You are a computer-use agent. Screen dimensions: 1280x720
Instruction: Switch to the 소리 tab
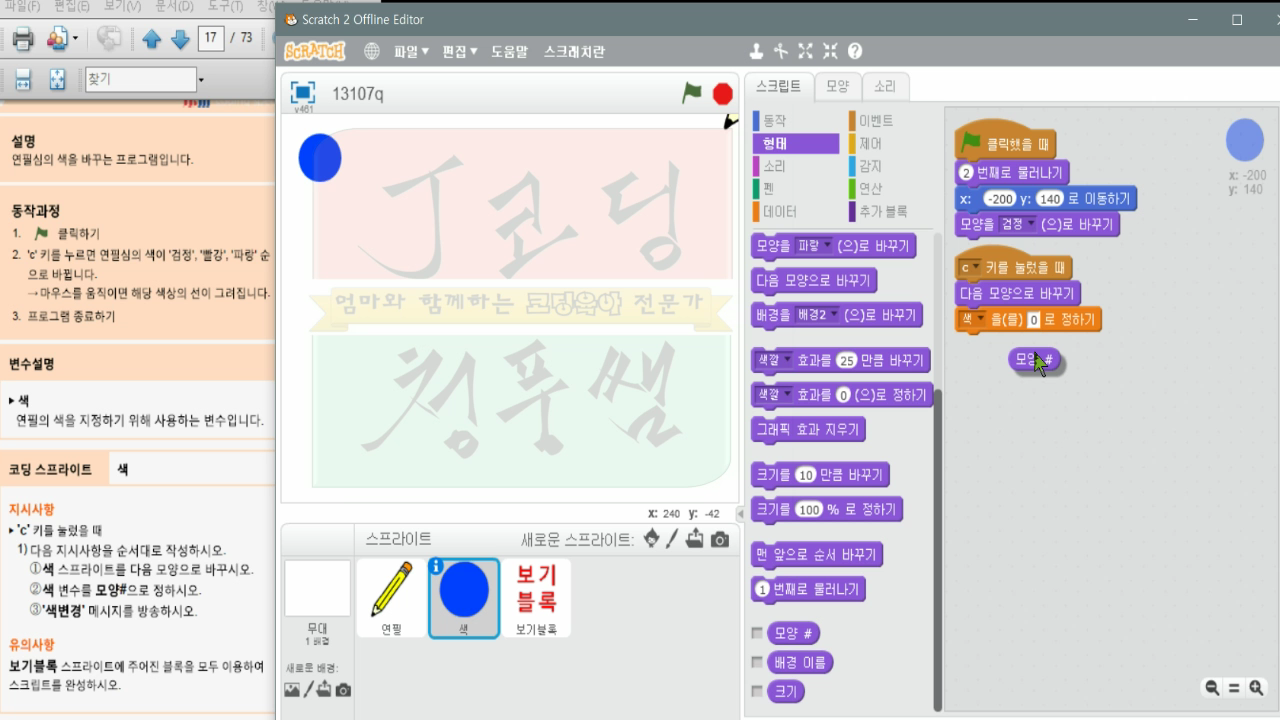tap(885, 87)
